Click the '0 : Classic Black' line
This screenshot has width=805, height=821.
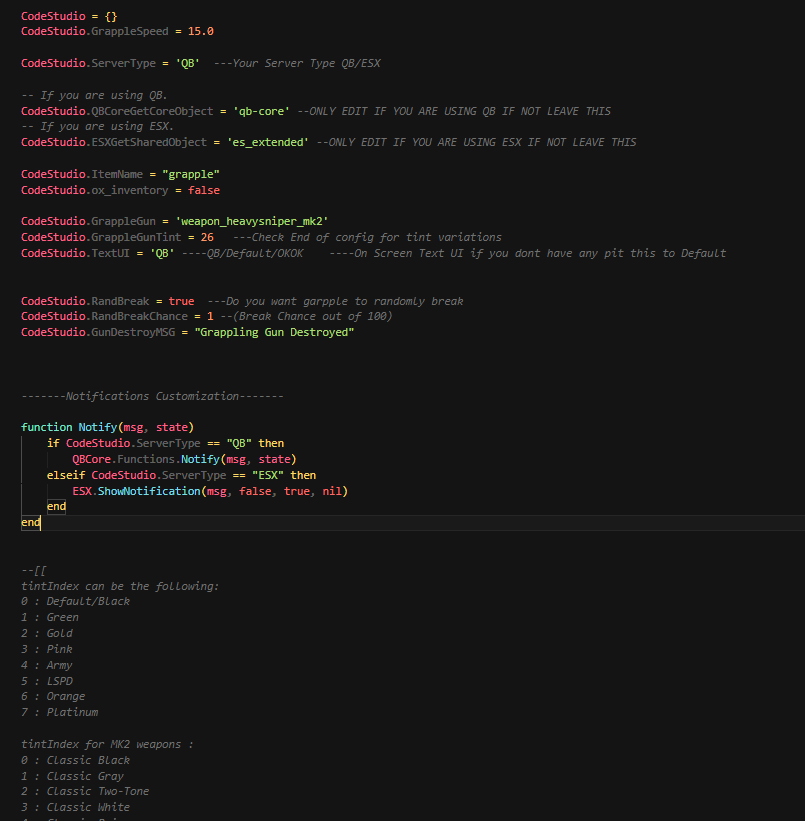coord(75,760)
